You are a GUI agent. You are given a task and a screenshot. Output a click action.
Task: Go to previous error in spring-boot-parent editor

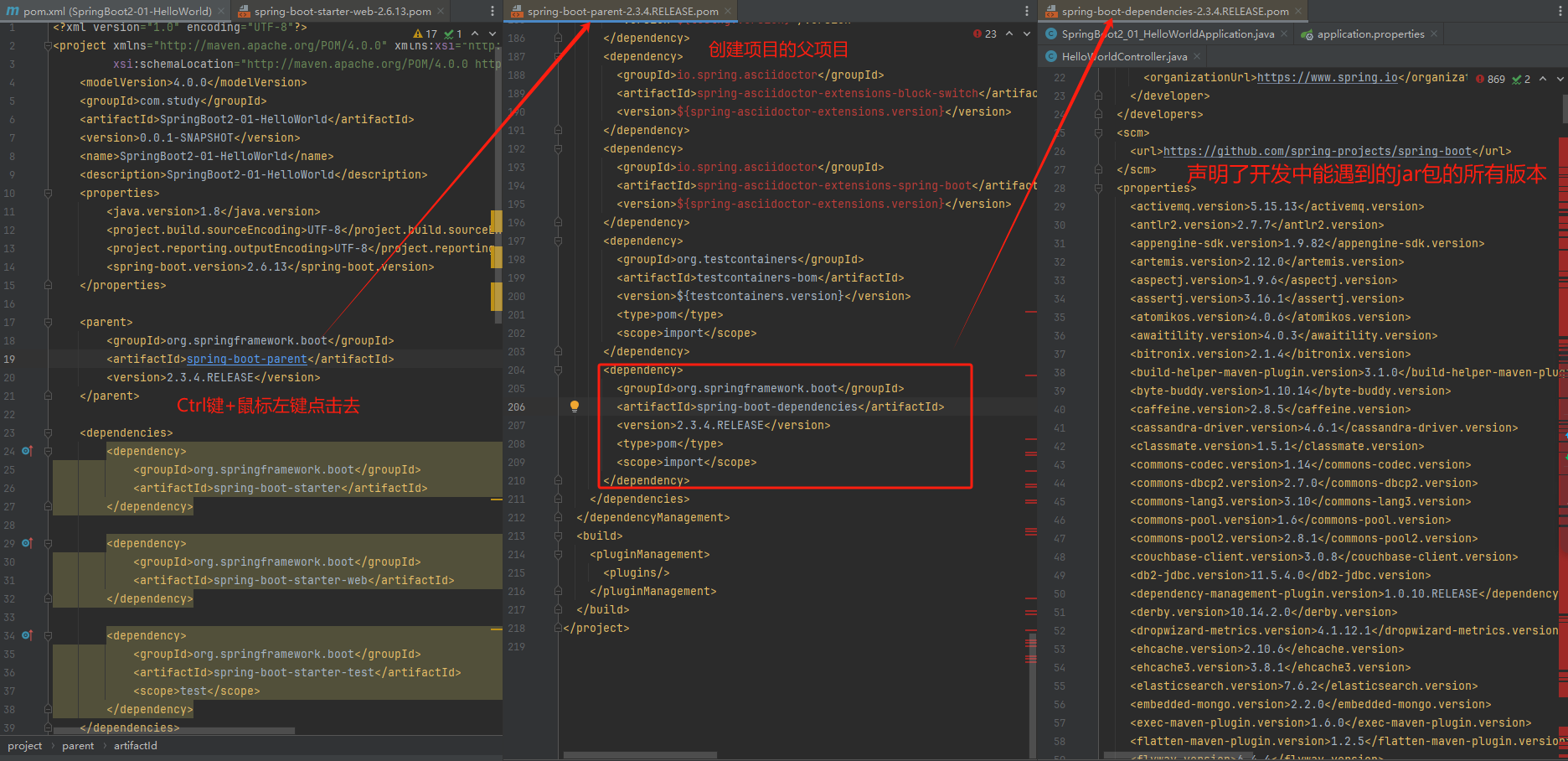[1009, 34]
